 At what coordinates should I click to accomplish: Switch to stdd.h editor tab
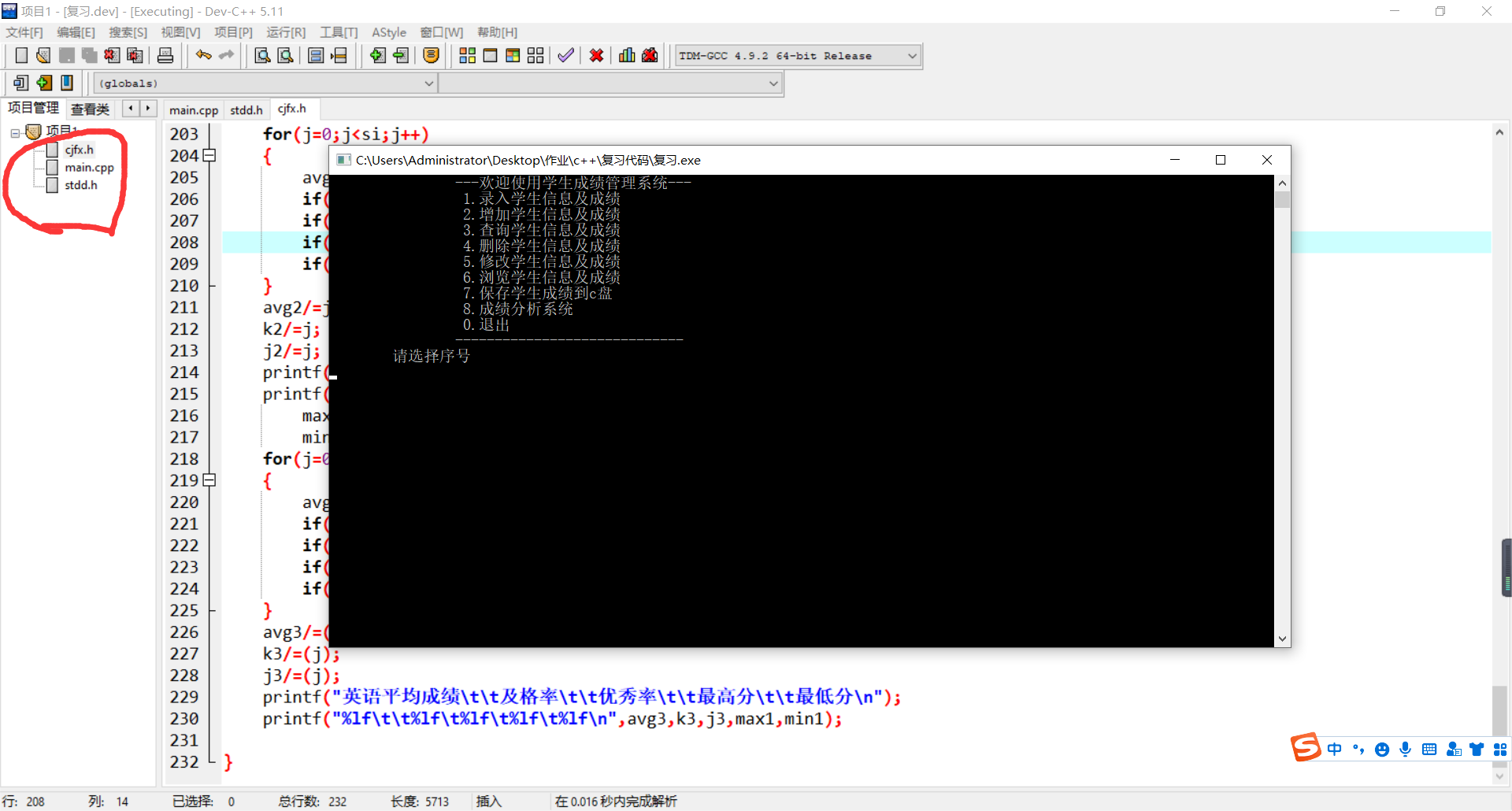(246, 110)
